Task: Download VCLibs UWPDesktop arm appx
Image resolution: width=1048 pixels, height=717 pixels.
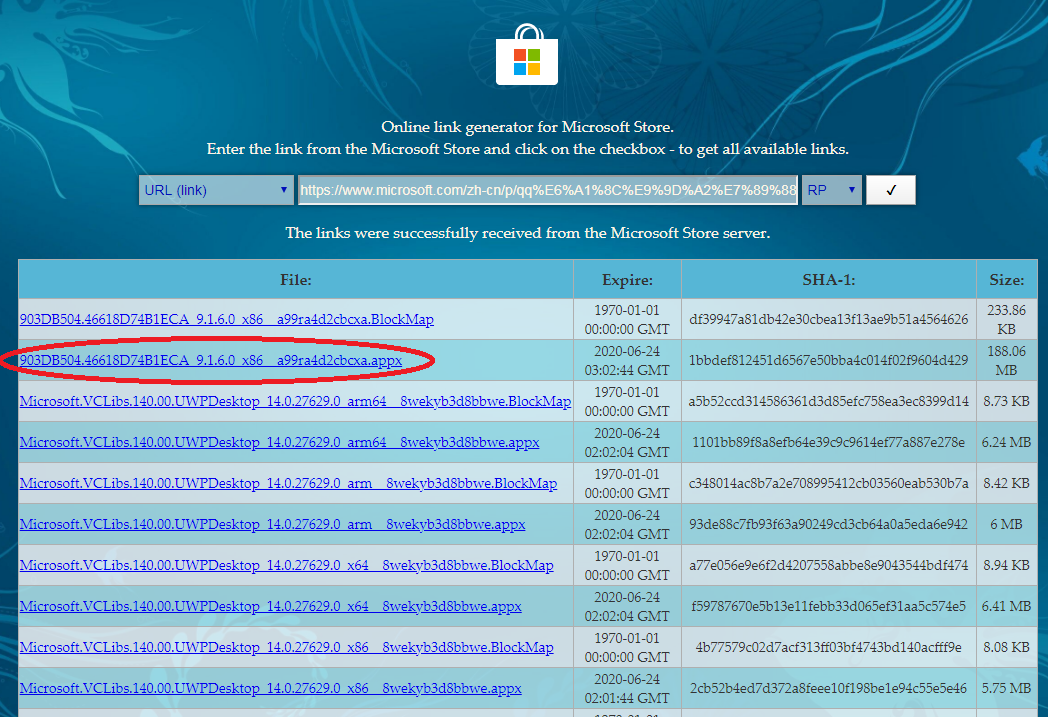Action: [272, 525]
